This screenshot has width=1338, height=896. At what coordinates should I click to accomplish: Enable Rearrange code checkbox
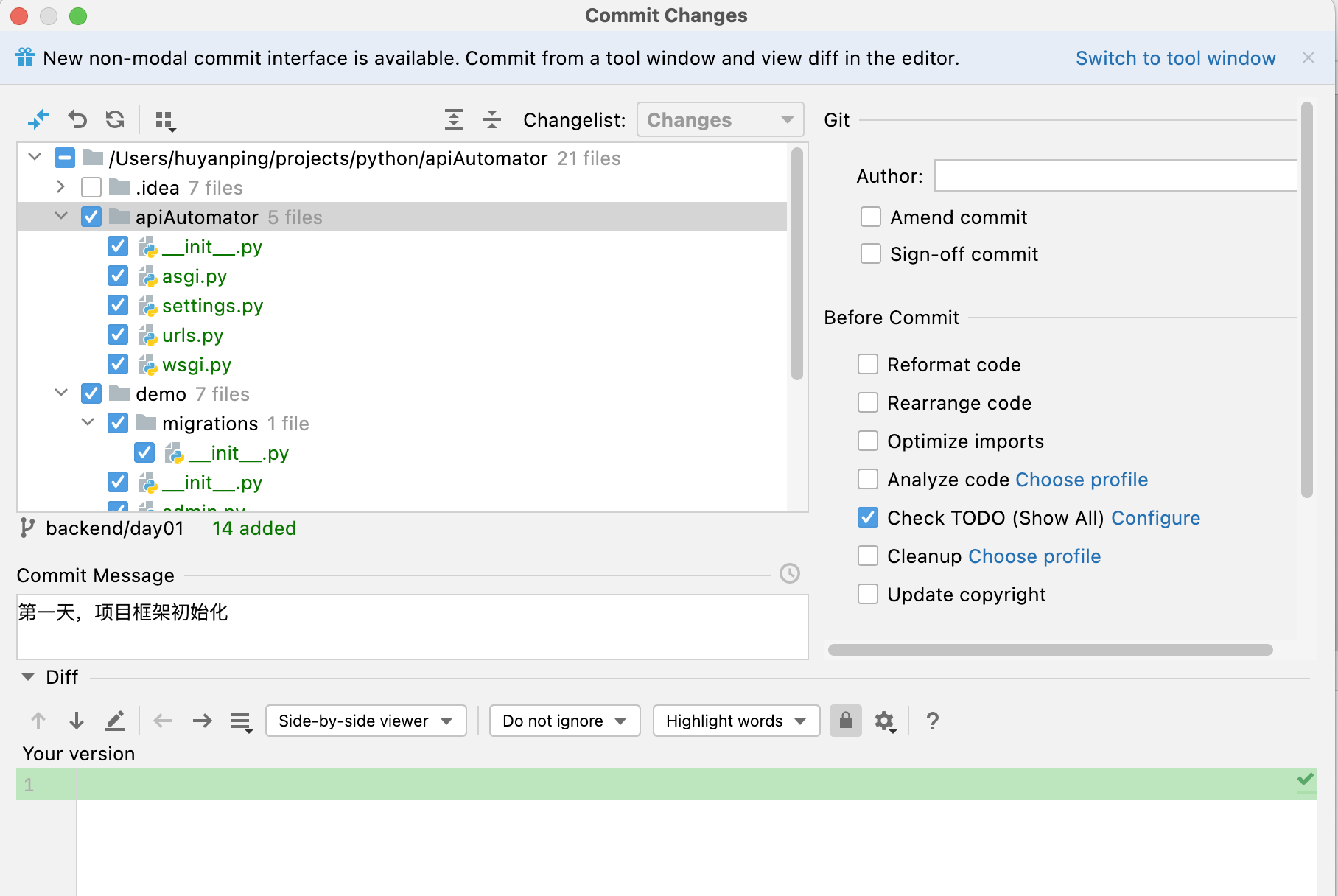tap(868, 402)
